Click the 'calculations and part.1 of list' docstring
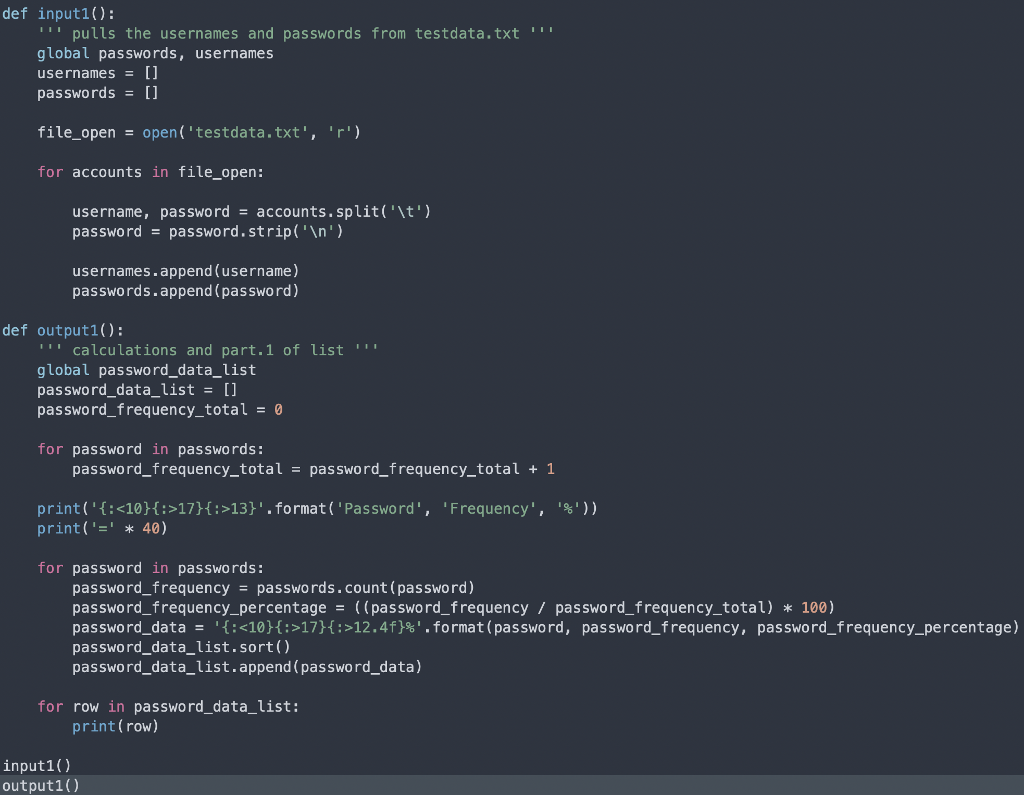The height and width of the screenshot is (795, 1024). point(208,350)
